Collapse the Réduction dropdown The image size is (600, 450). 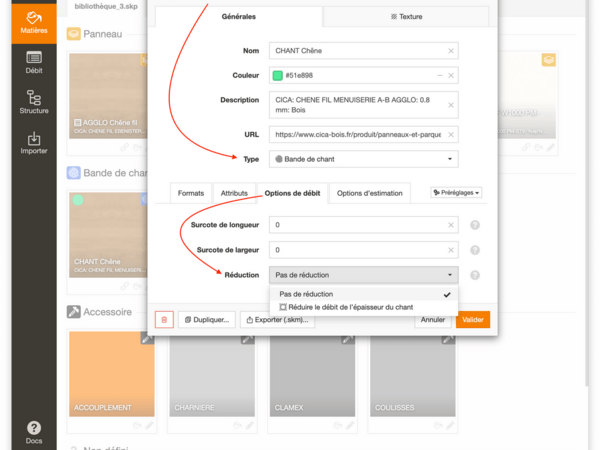365,275
